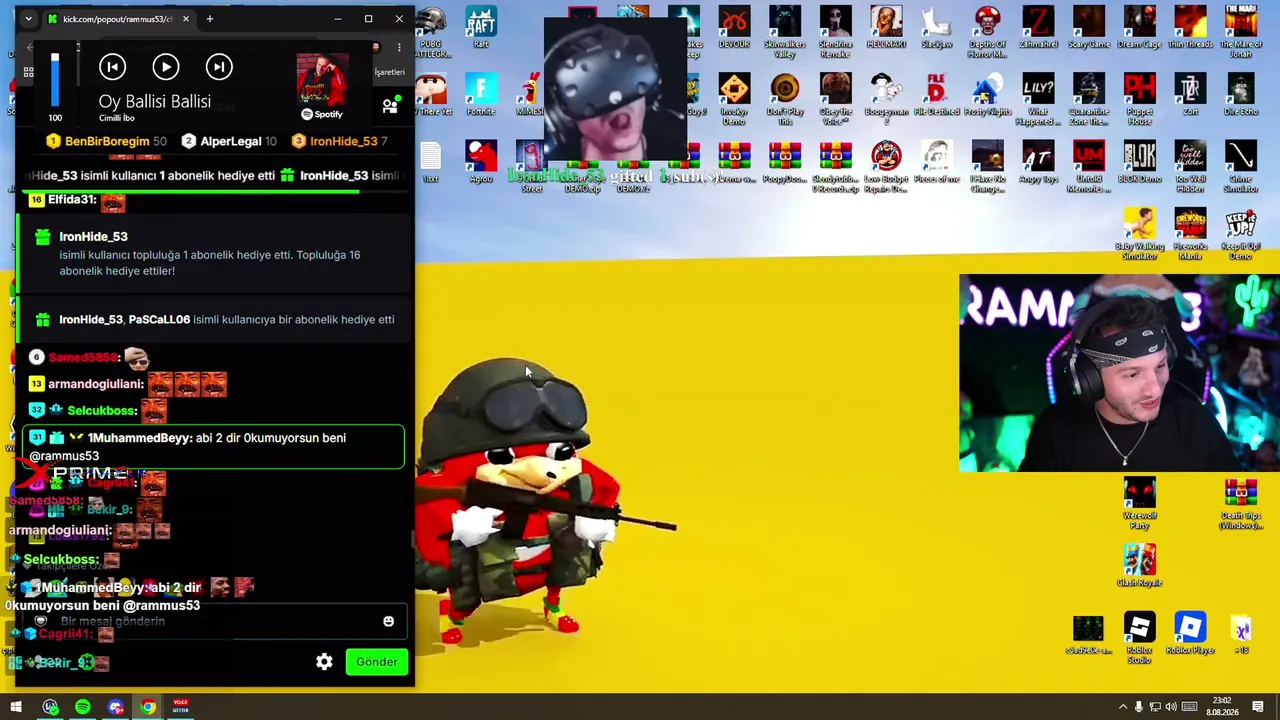Open The Mare of Jonah shortcut
Screen dimensions: 1280x720
[1241, 32]
